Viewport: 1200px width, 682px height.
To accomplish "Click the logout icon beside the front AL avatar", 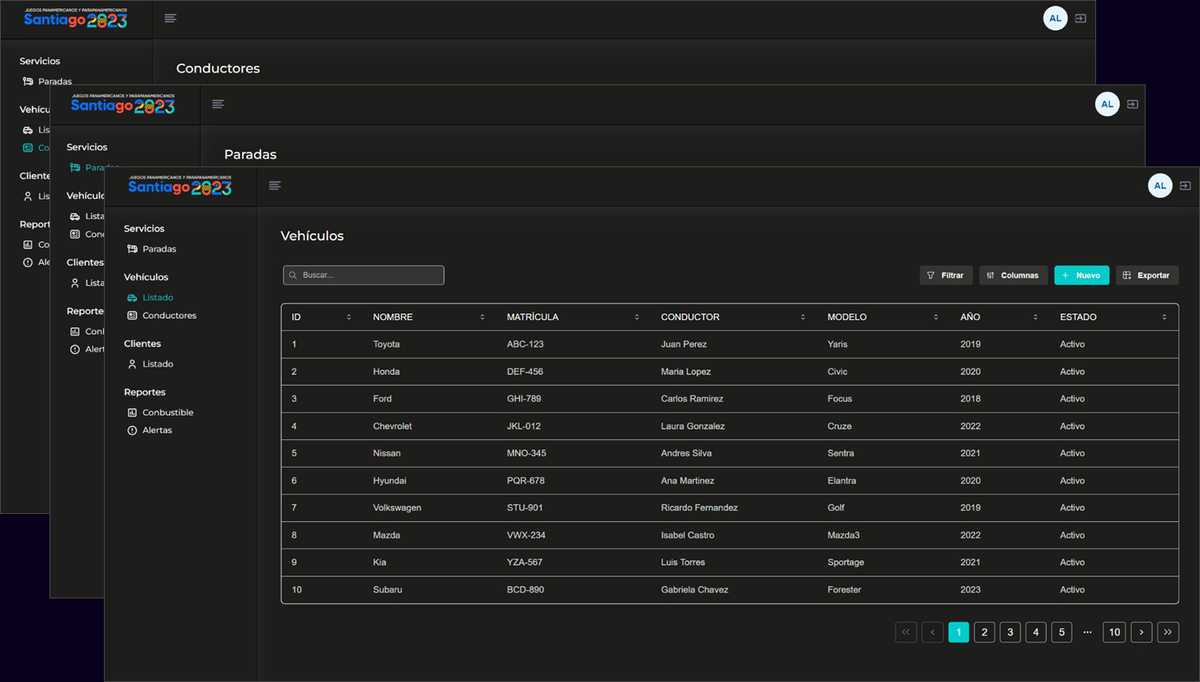I will click(x=1185, y=185).
